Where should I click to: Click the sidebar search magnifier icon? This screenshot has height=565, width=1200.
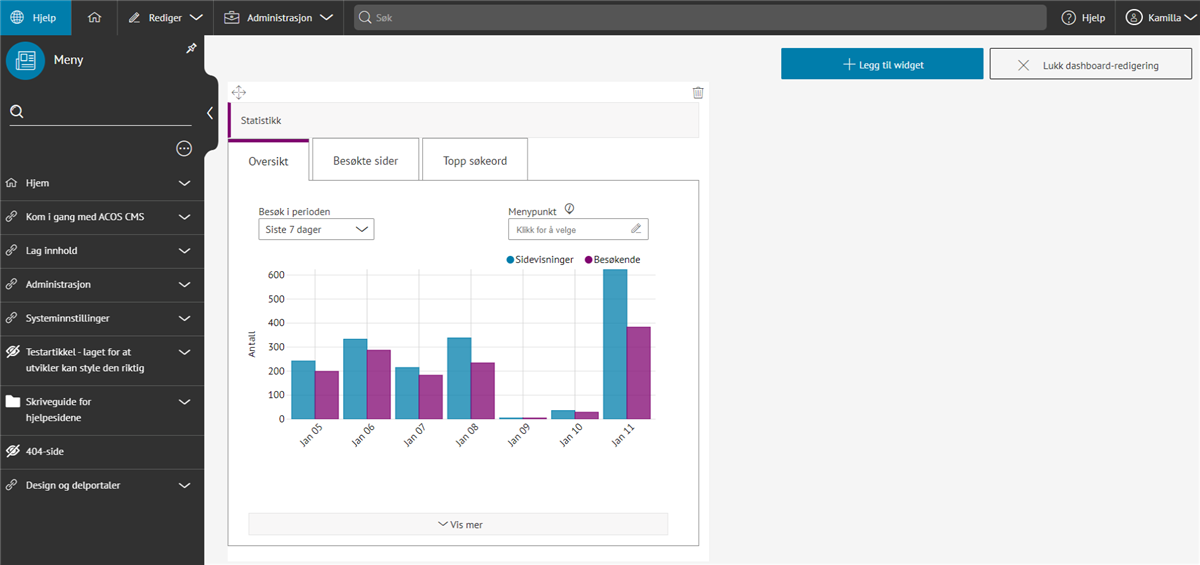17,112
